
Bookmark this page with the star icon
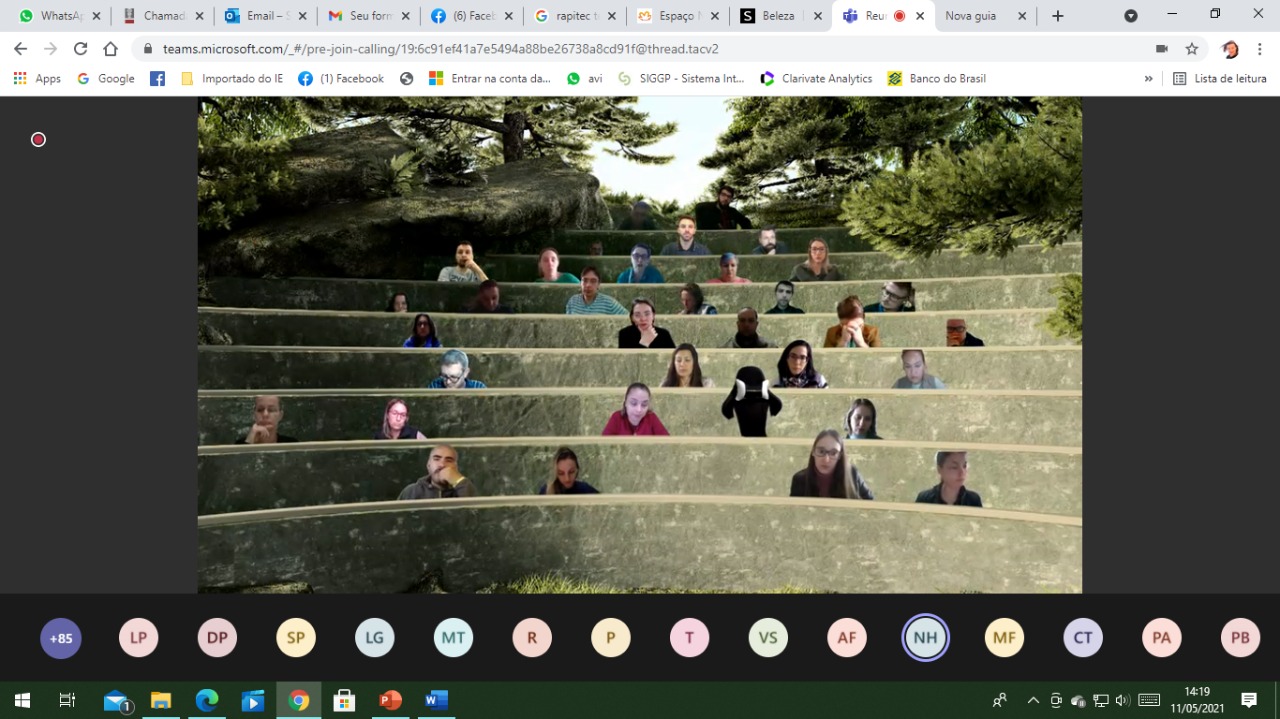tap(1192, 49)
